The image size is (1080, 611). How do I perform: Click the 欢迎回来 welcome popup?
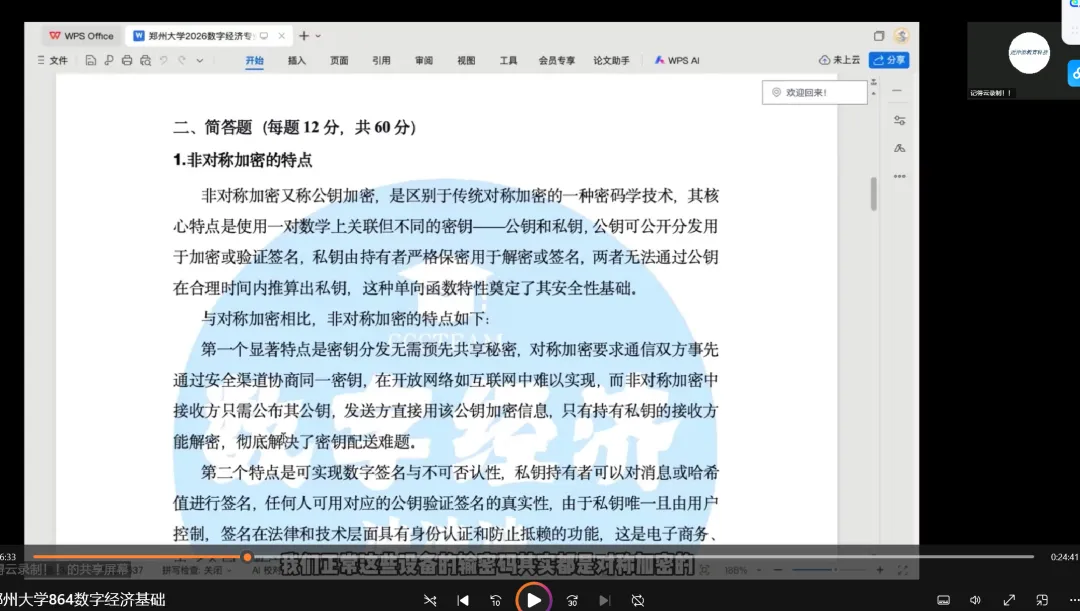pos(814,92)
